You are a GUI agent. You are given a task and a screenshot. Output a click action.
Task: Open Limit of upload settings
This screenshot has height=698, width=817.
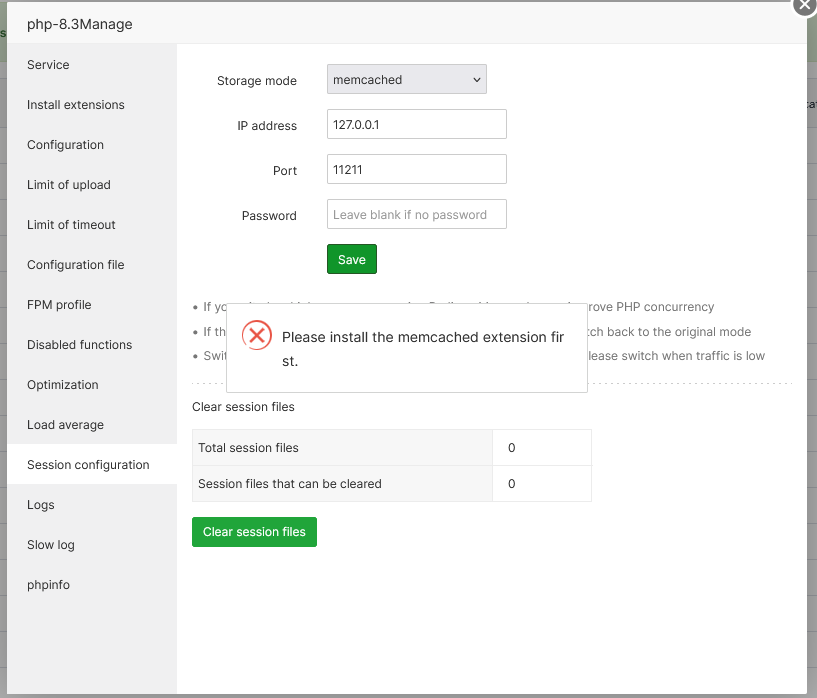69,185
